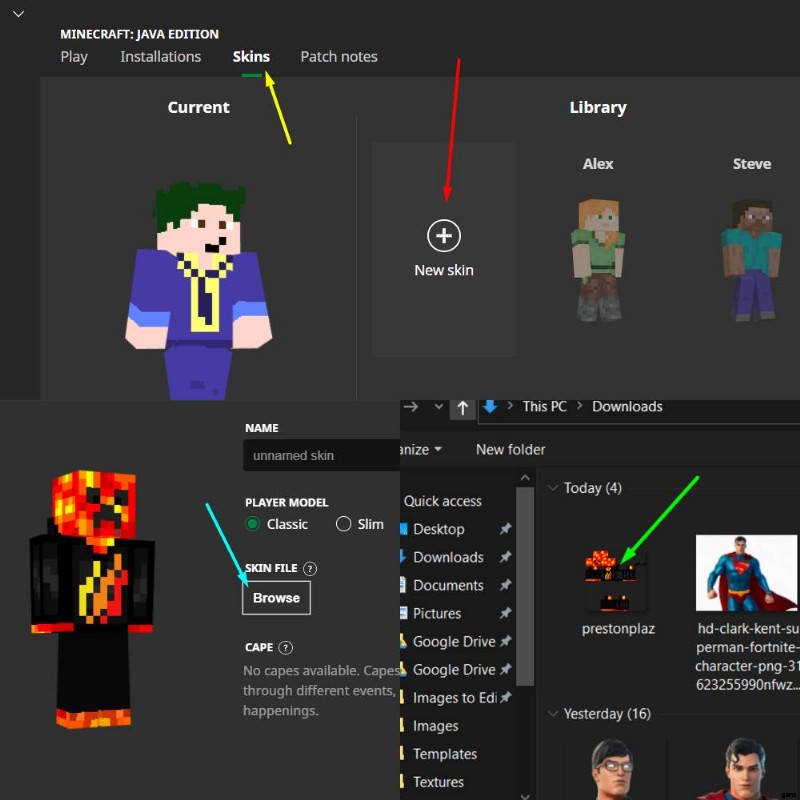This screenshot has height=800, width=800.
Task: Select the Slim player model
Action: [x=344, y=524]
